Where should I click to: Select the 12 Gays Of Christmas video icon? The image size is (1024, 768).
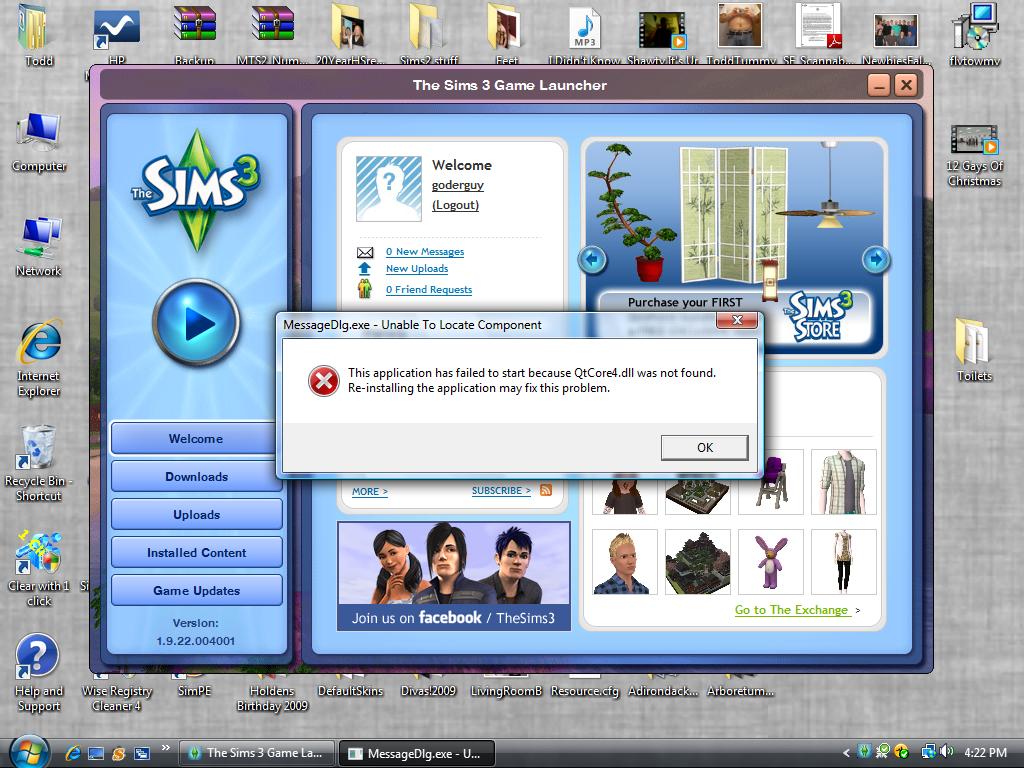[x=974, y=155]
